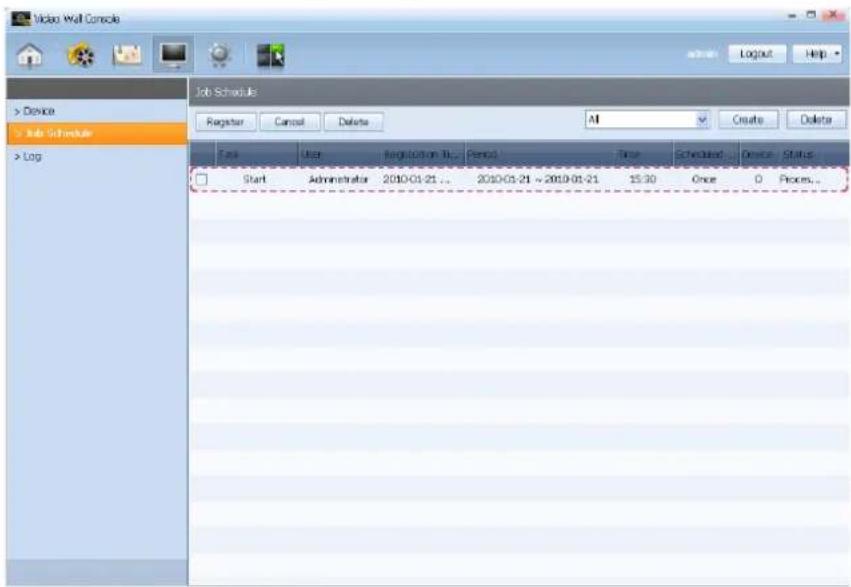
Task: Select the 'Start' task cell
Action: coord(255,179)
